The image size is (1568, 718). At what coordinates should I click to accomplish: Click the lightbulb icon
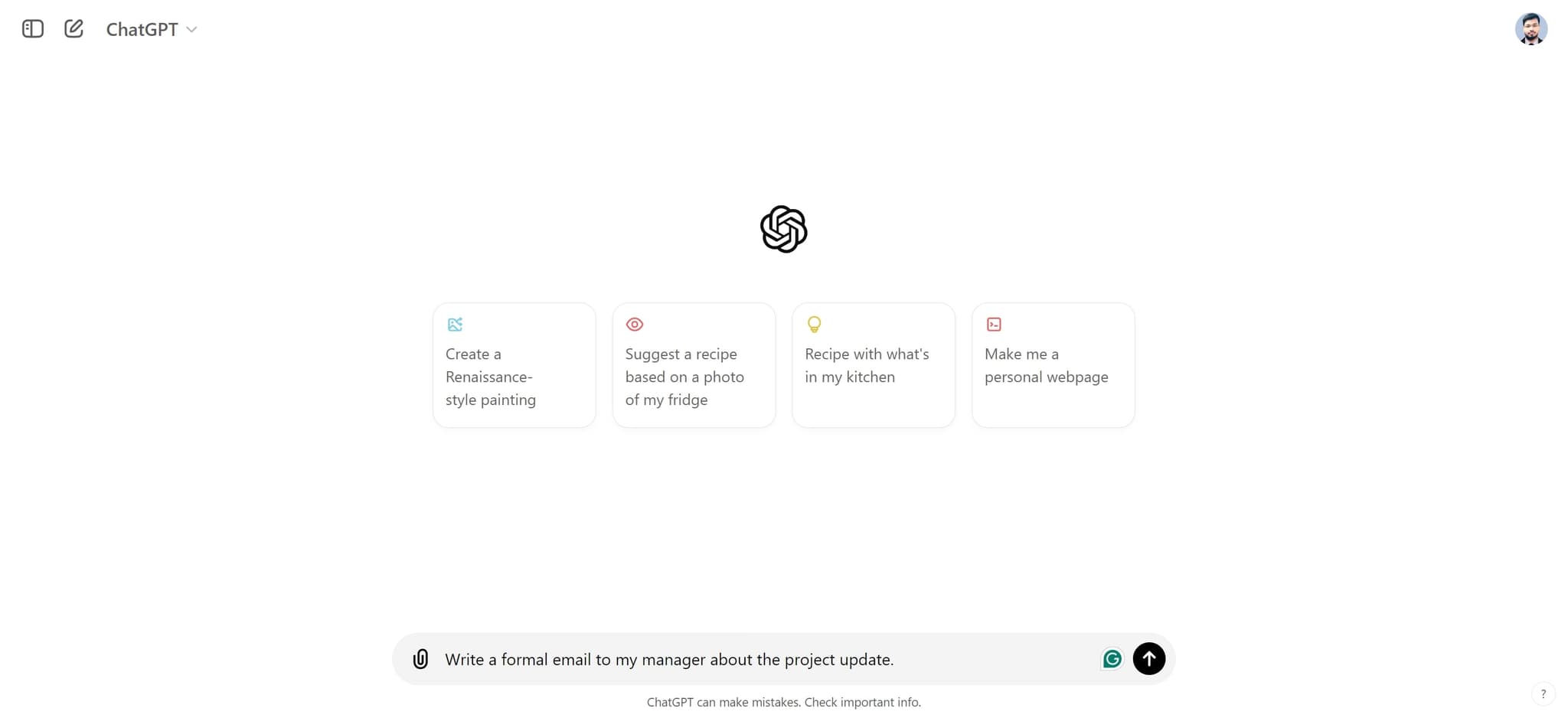click(x=814, y=325)
